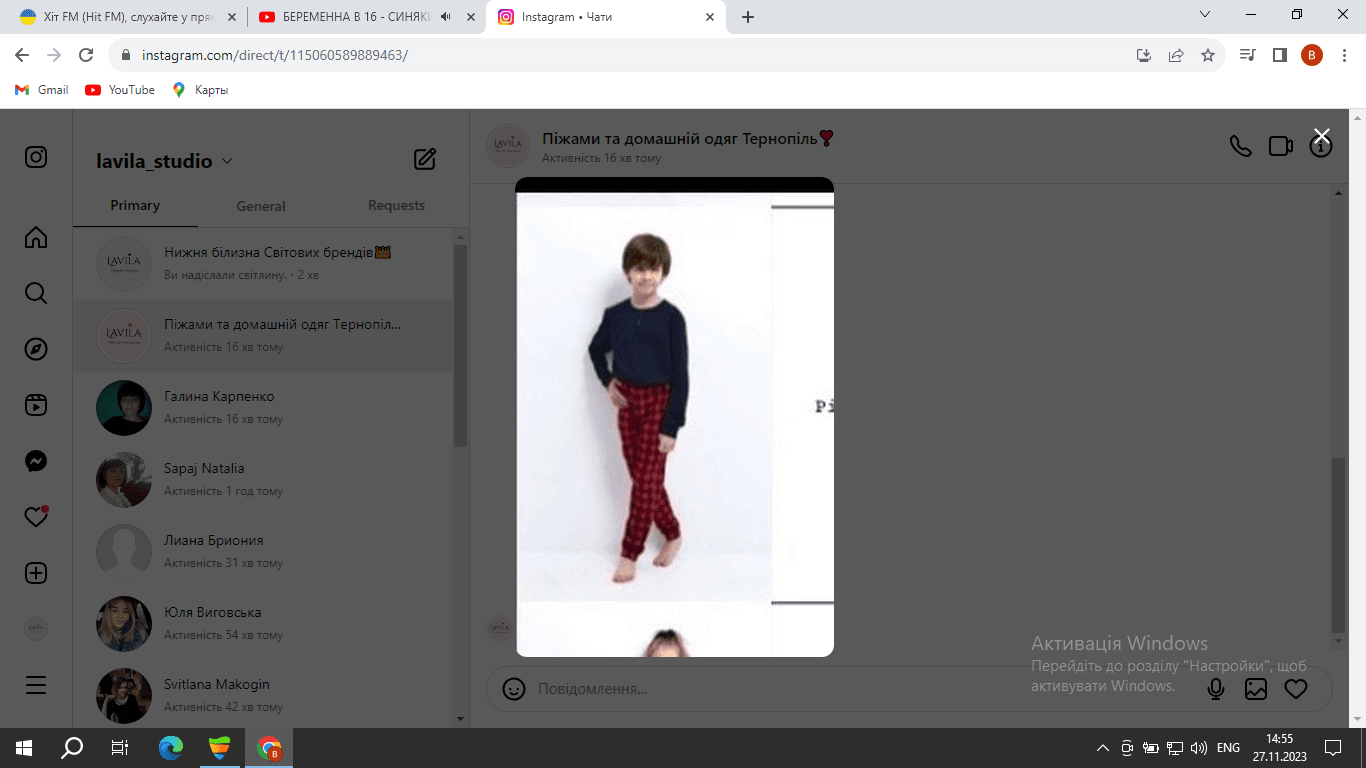Open chat with Юля Виговська
1366x768 pixels.
(x=263, y=624)
